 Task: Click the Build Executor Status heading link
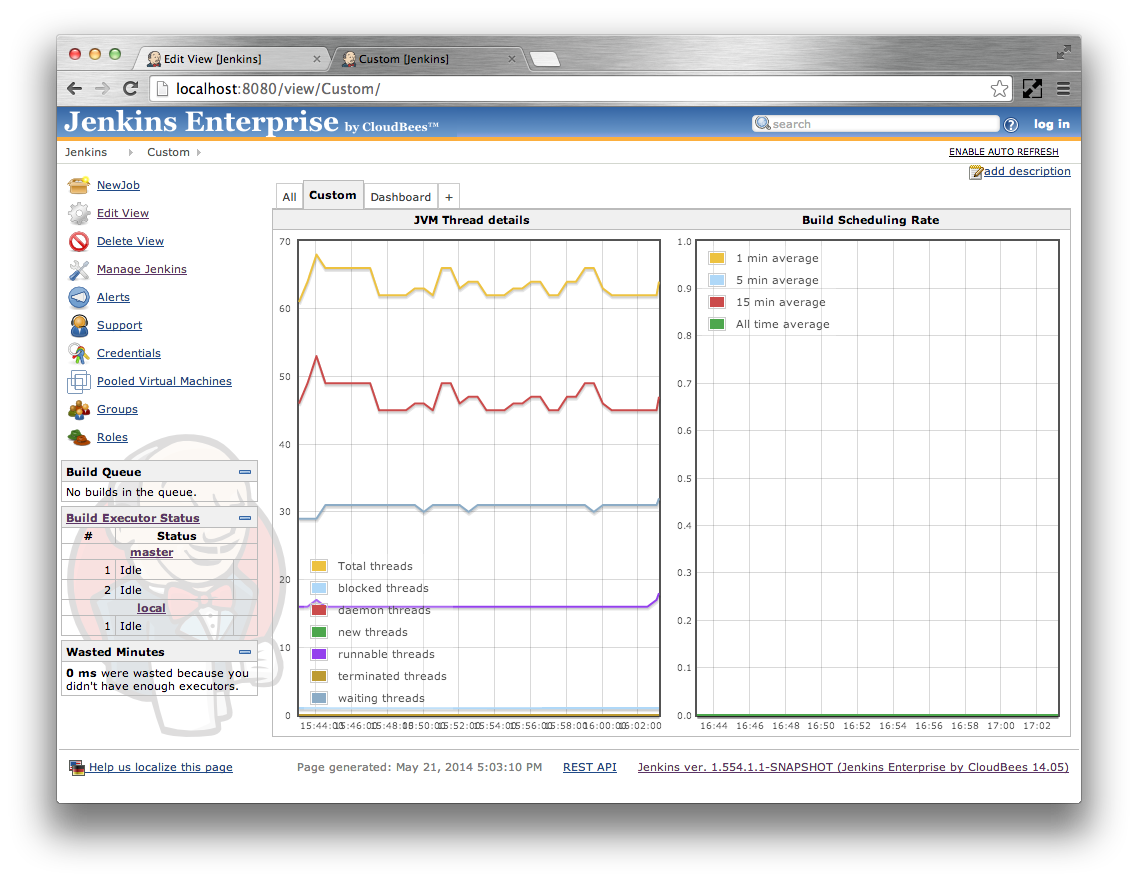(133, 518)
